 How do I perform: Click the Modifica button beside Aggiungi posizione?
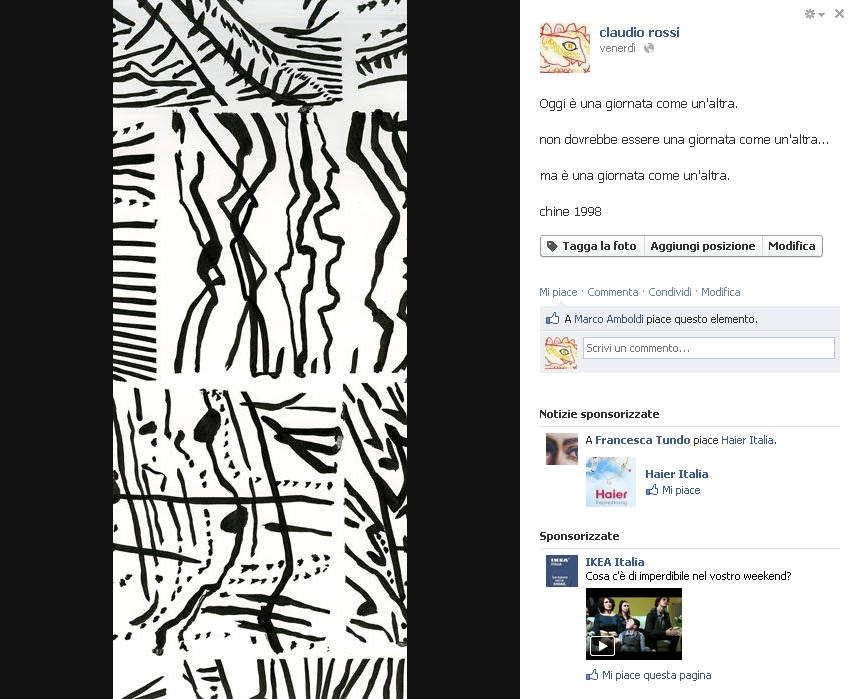(x=792, y=246)
